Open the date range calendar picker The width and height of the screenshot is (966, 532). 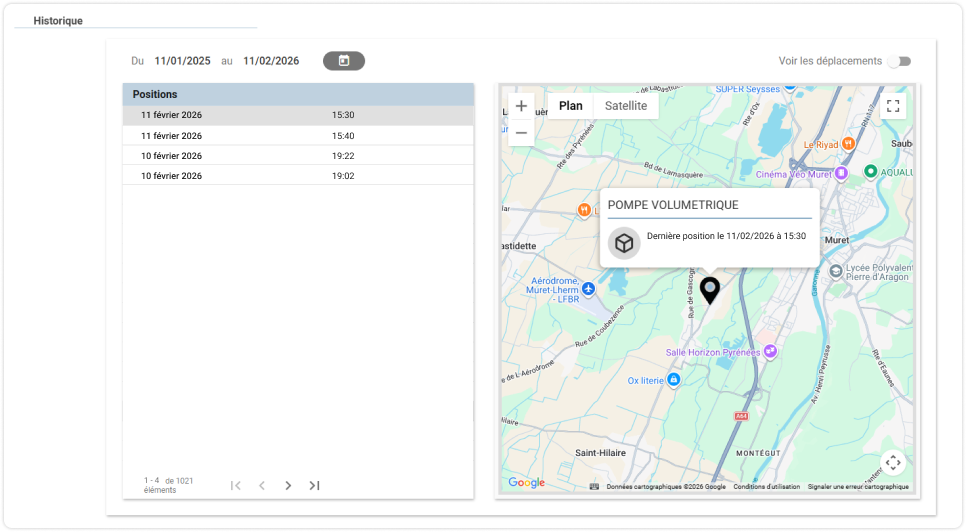pos(344,60)
